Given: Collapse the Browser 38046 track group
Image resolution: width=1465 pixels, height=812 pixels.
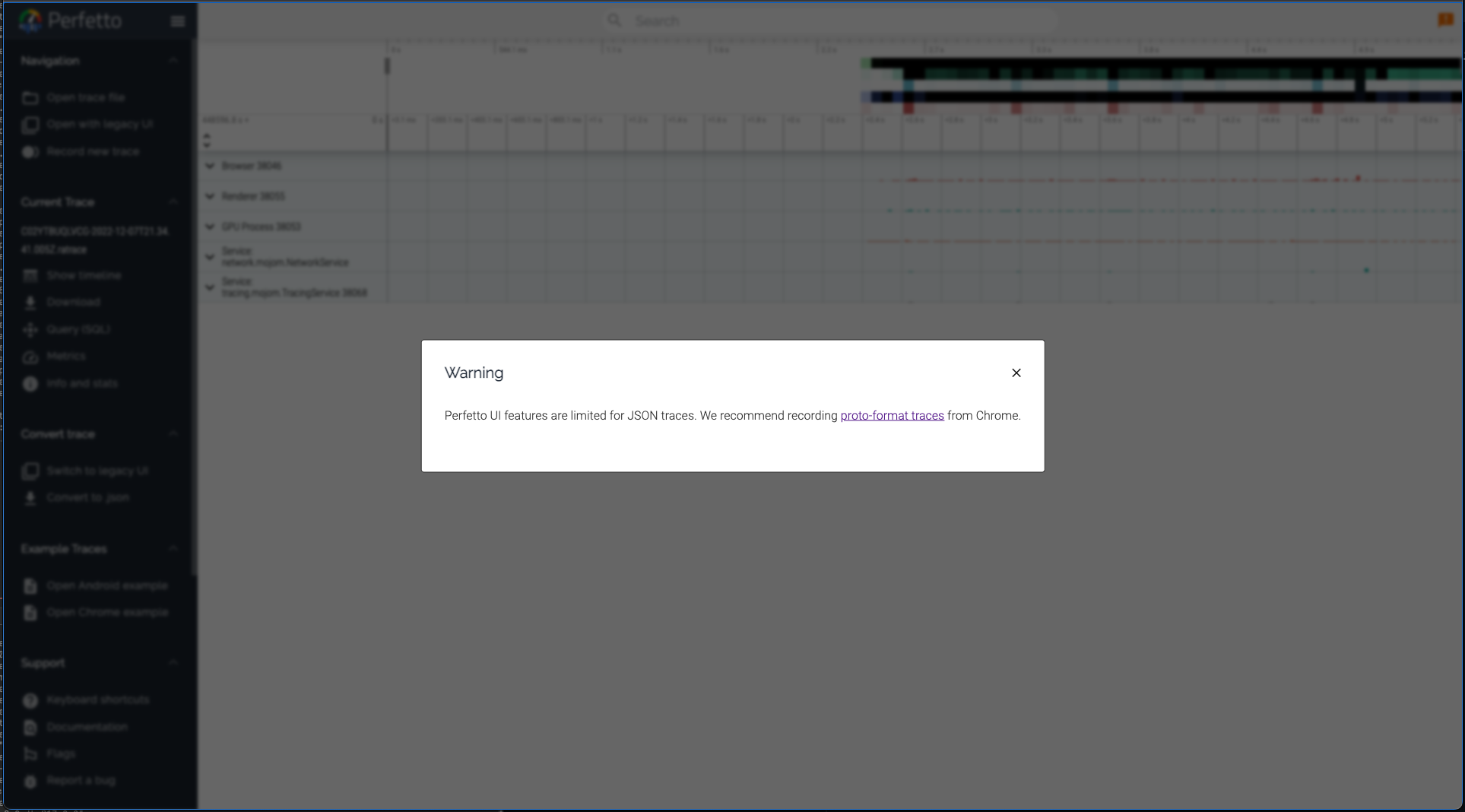Looking at the screenshot, I should tap(210, 166).
